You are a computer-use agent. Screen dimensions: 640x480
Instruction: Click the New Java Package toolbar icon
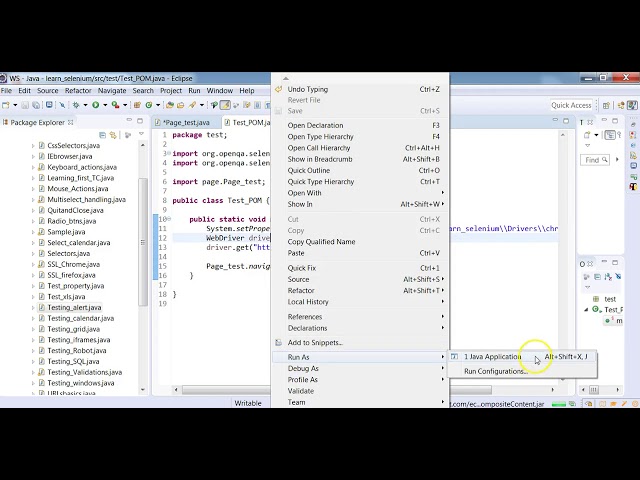(x=138, y=105)
